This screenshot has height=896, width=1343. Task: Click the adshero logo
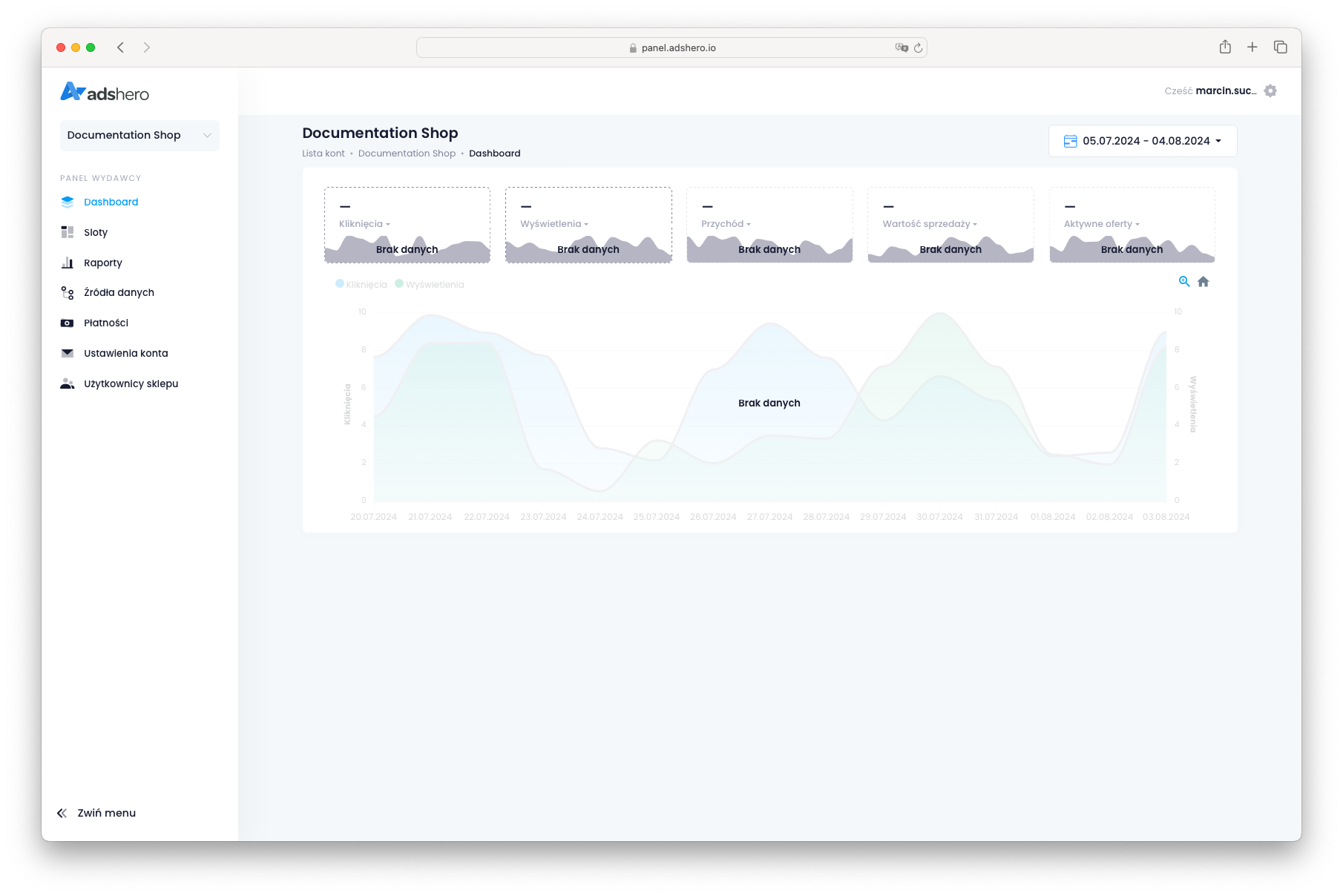click(105, 93)
